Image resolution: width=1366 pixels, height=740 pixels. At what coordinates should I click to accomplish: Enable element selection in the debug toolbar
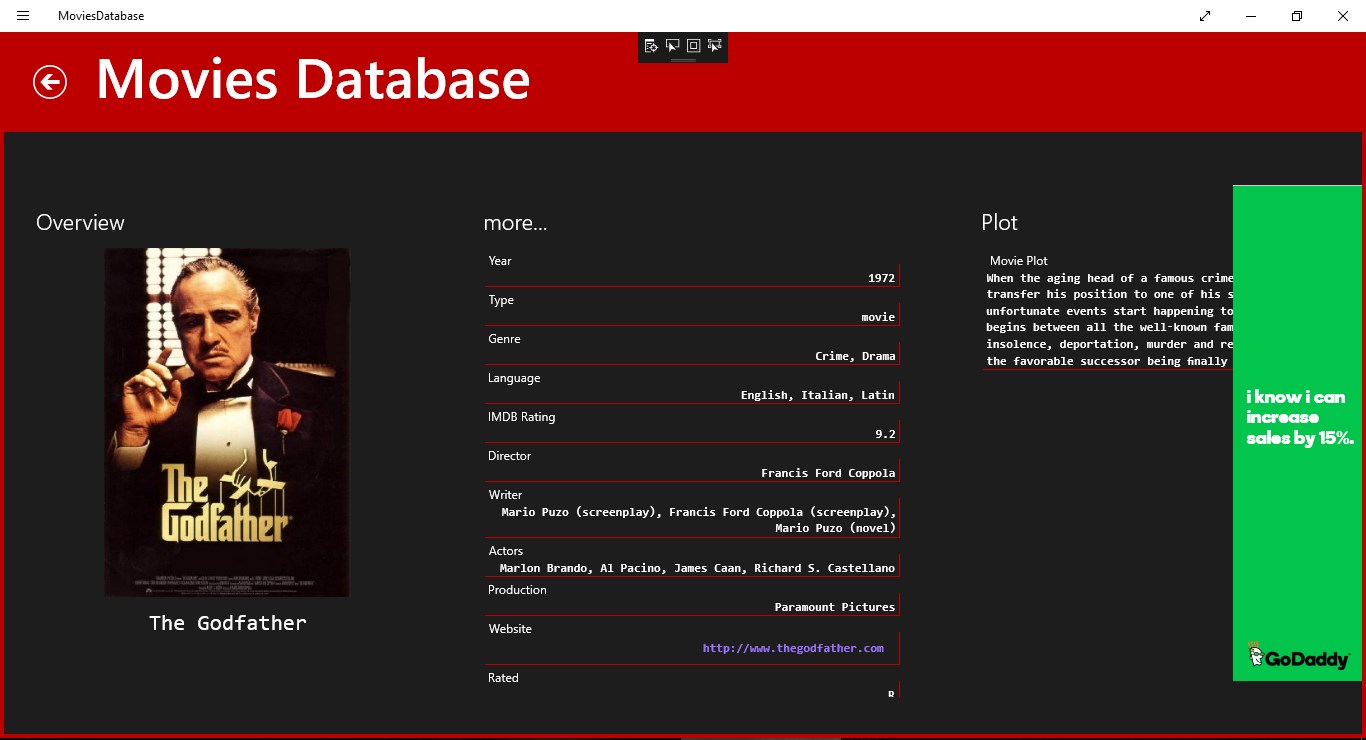pos(673,45)
